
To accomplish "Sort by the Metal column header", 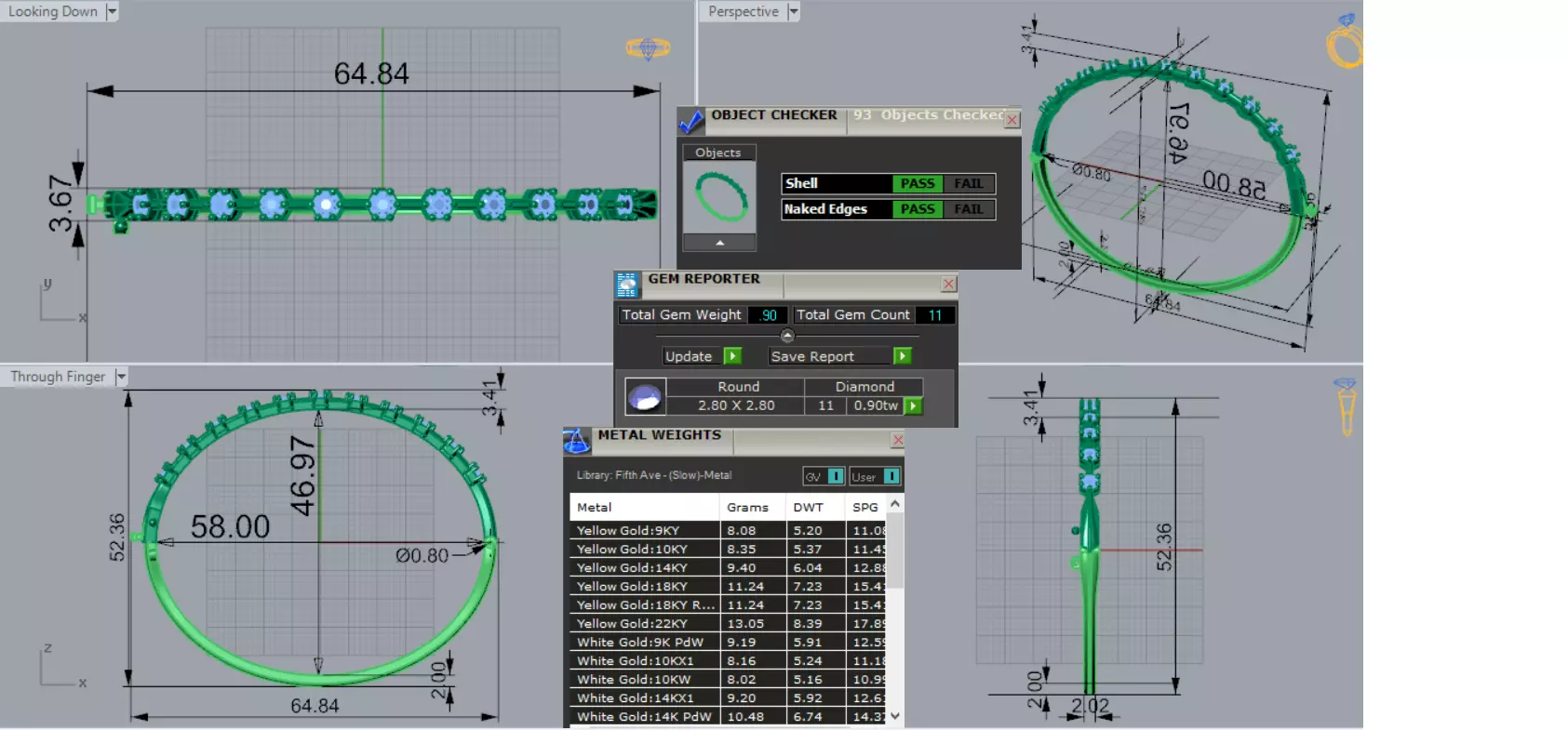I will [x=644, y=507].
